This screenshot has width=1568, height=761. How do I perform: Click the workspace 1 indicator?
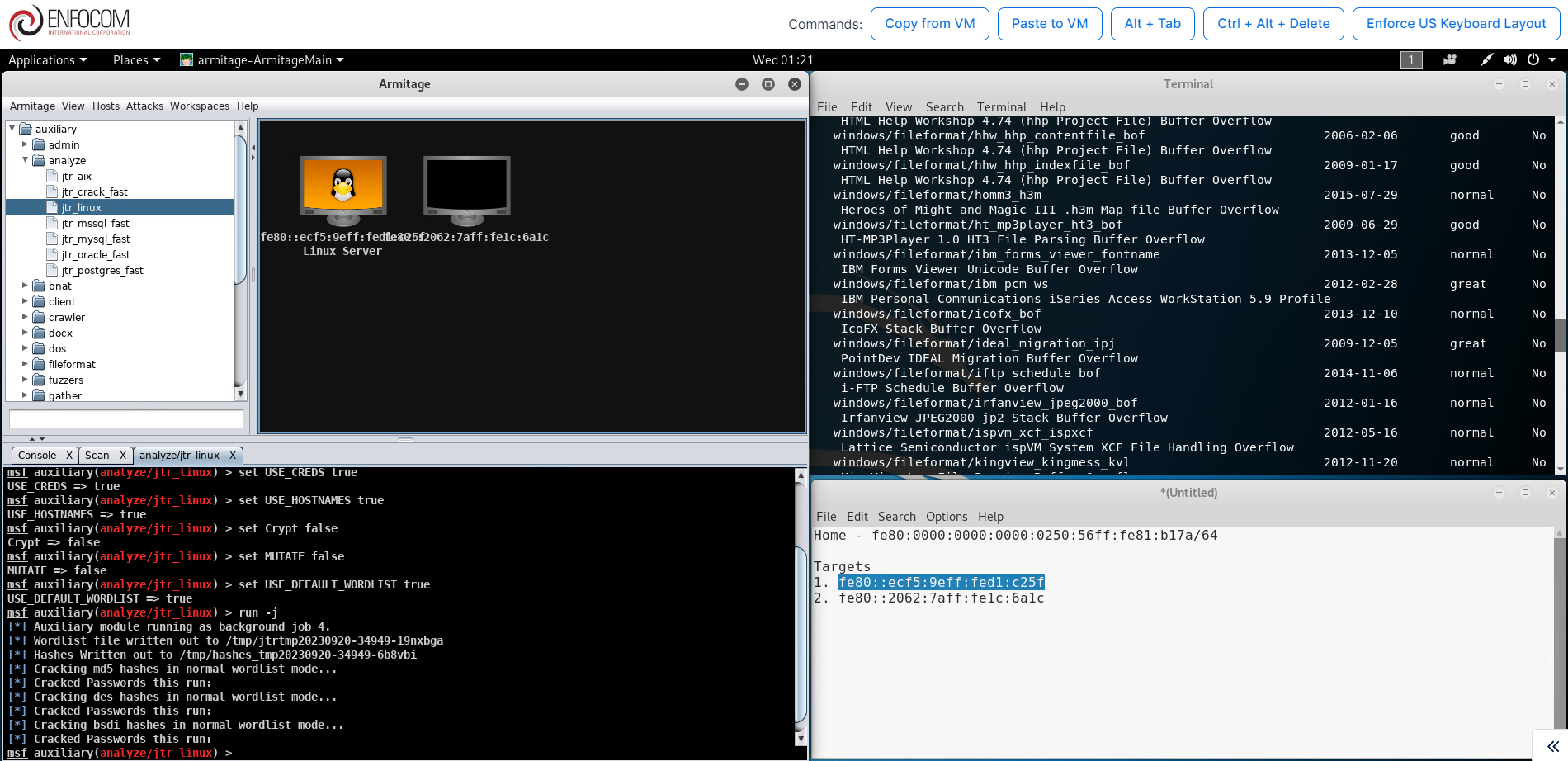(1411, 59)
